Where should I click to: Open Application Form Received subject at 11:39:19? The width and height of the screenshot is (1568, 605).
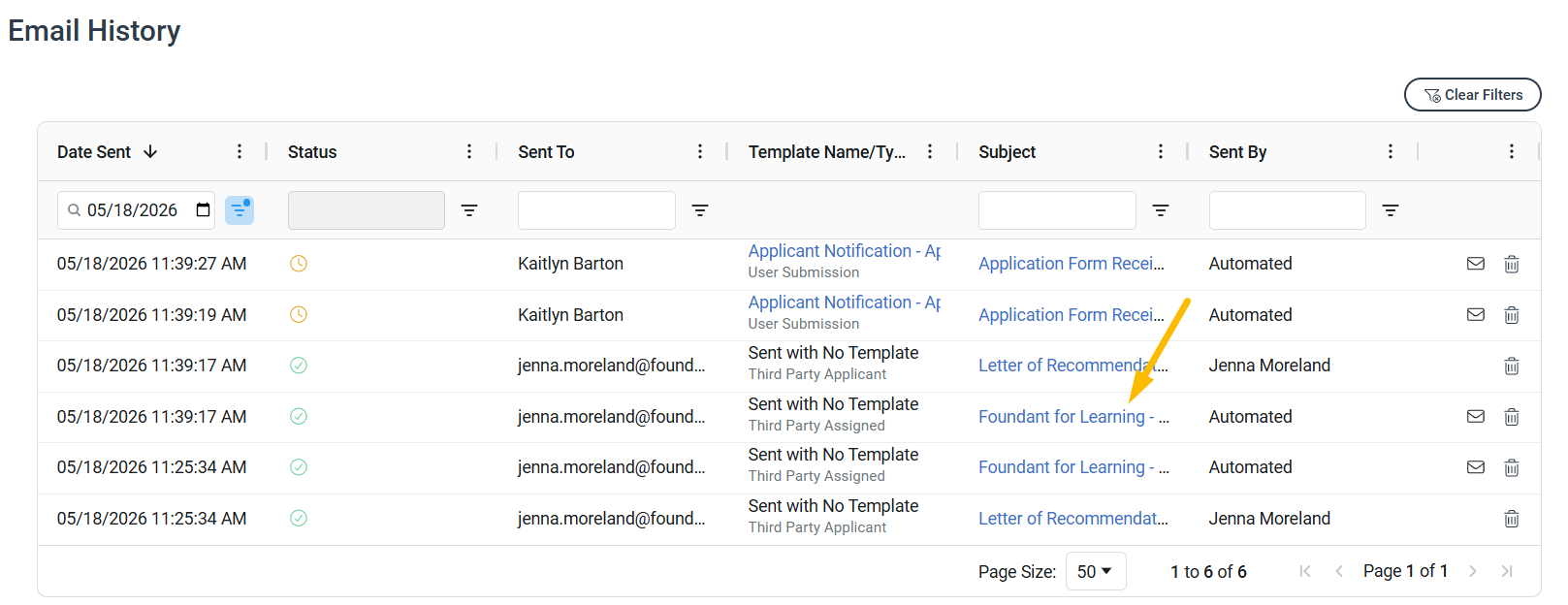coord(1072,315)
